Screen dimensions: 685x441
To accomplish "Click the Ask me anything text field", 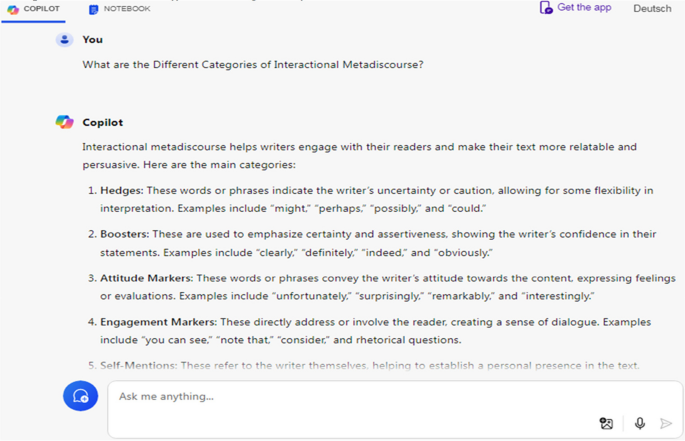I will (x=395, y=409).
